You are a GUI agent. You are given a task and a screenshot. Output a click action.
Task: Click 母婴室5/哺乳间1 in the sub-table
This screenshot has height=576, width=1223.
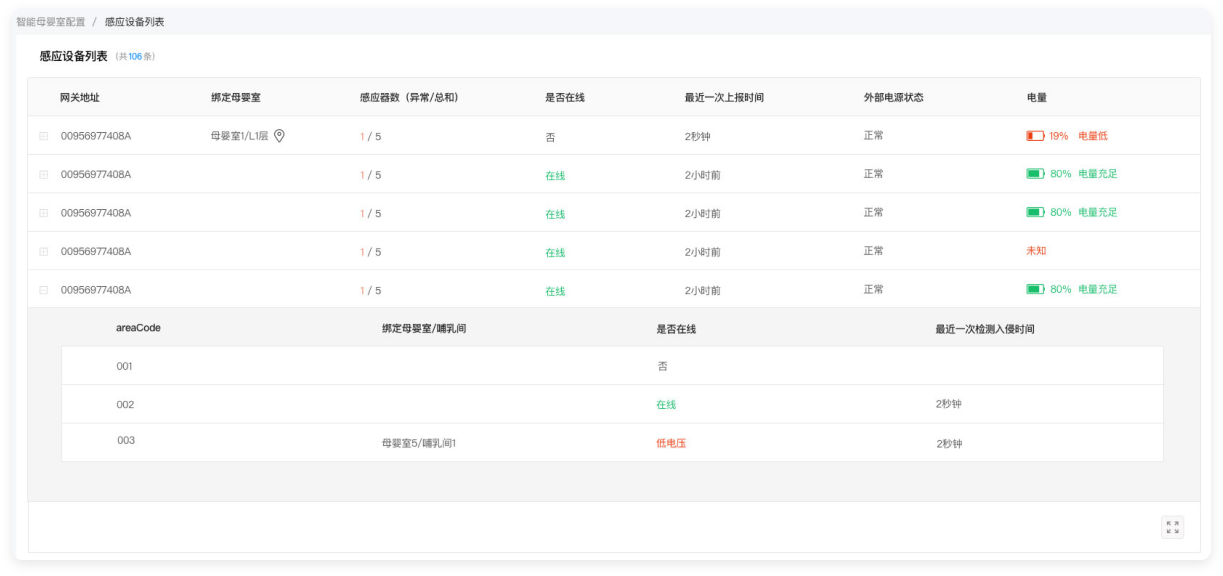pos(418,443)
